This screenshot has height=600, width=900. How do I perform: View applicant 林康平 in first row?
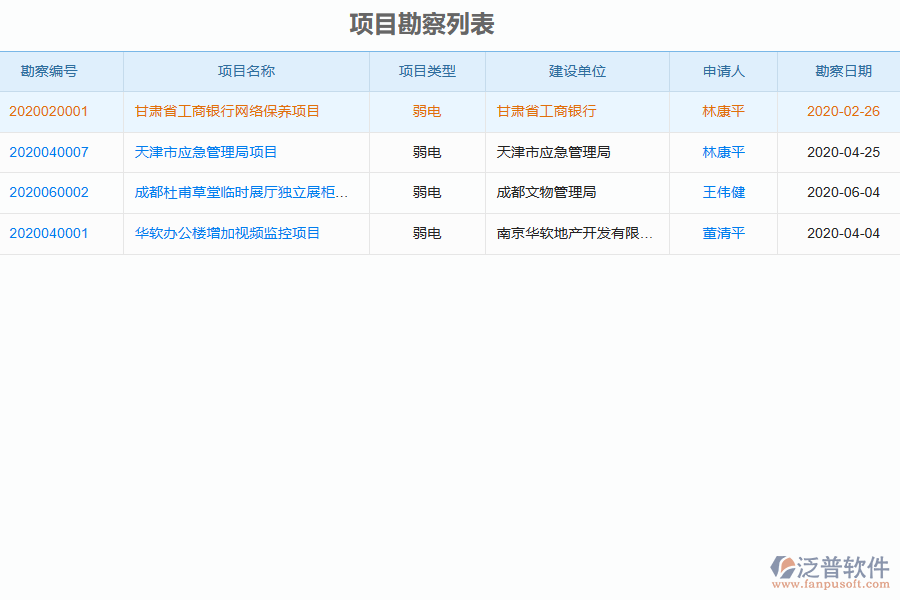pyautogui.click(x=723, y=111)
